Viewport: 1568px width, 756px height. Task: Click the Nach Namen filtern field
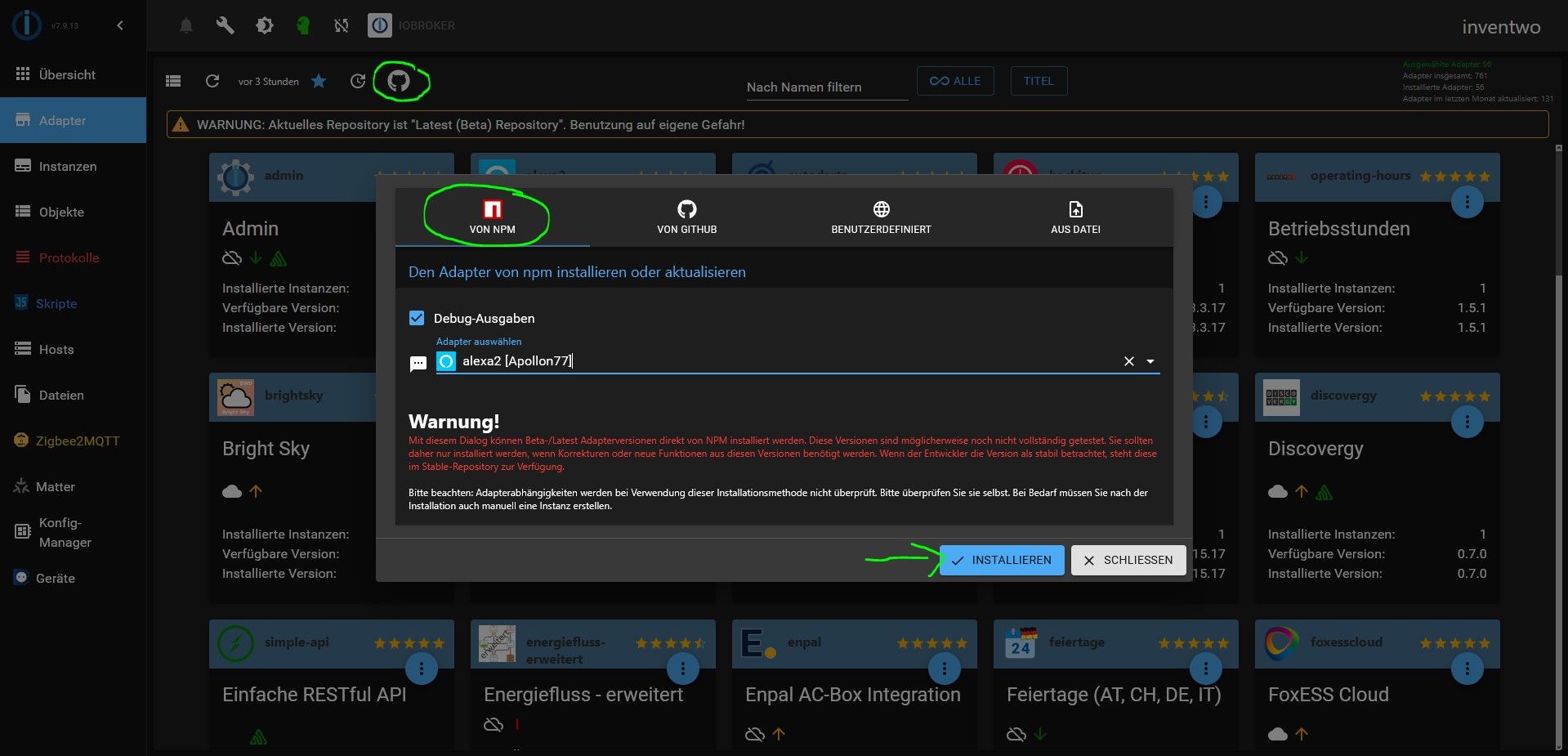coord(827,87)
